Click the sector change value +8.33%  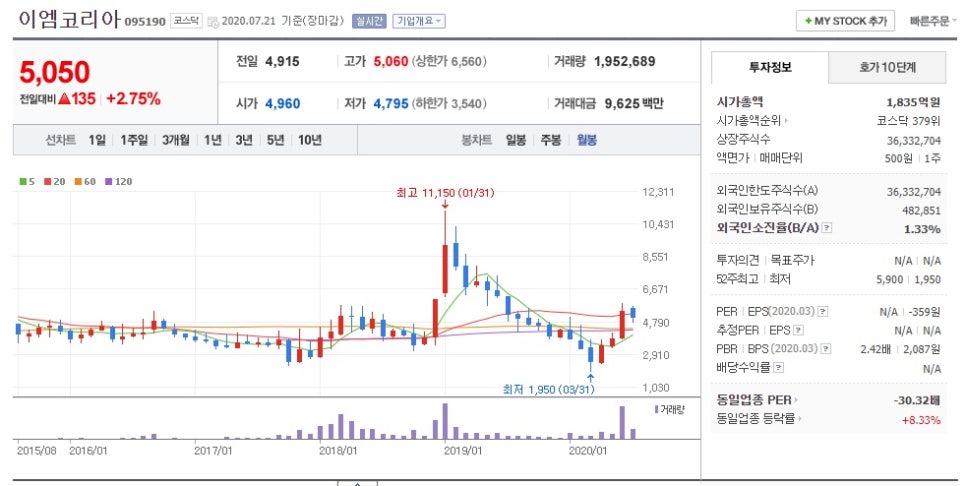point(921,420)
